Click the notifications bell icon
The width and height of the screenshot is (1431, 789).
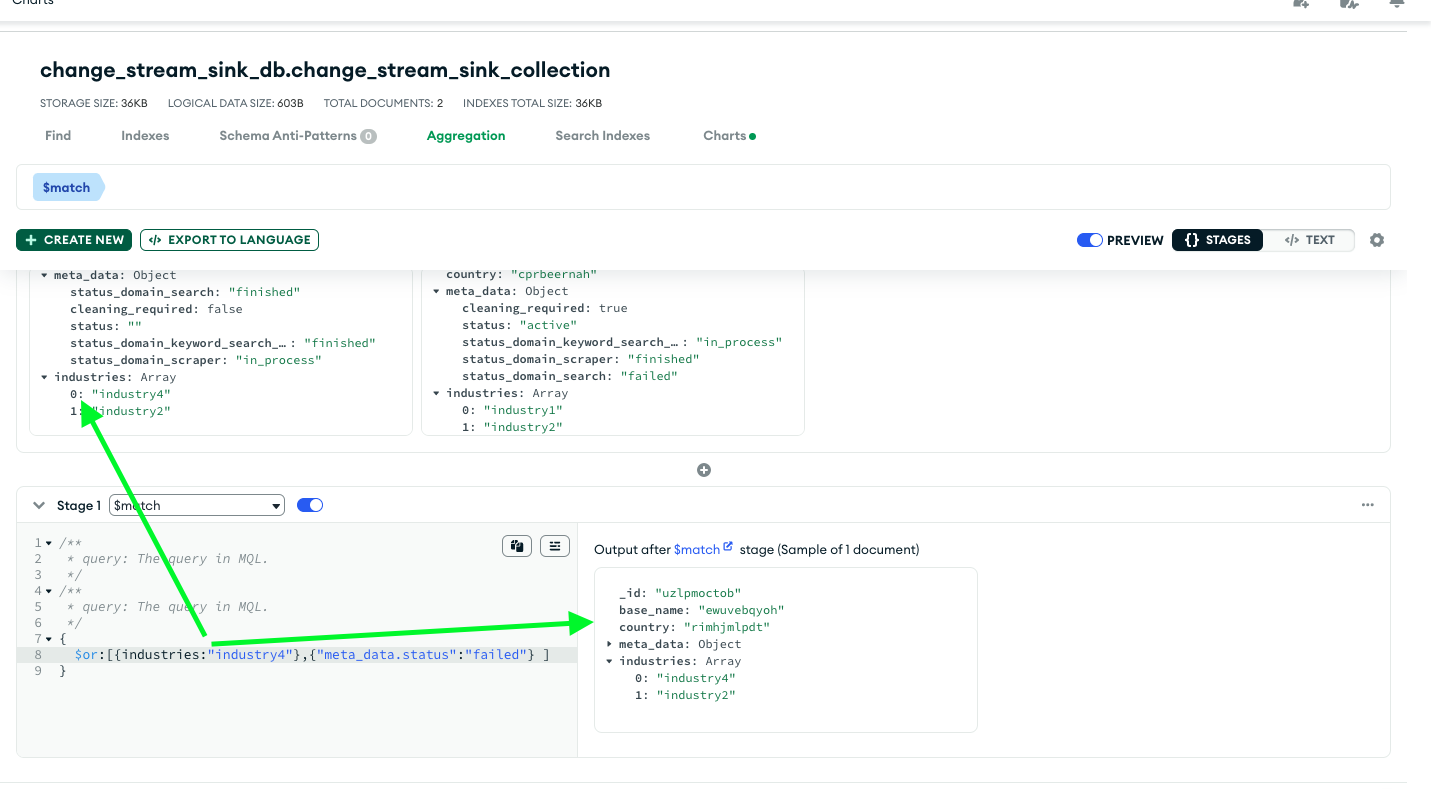point(1397,4)
